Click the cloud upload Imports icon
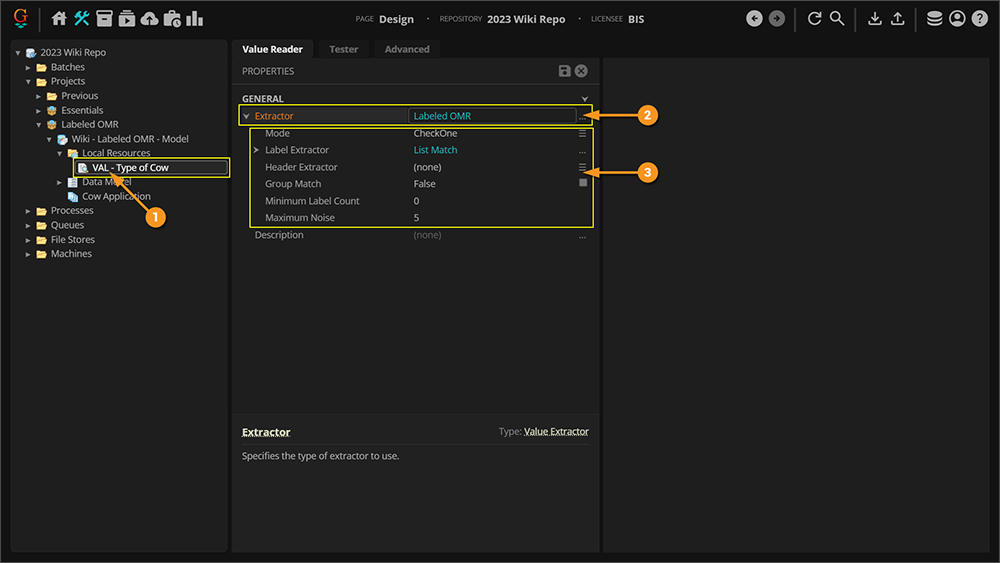Viewport: 1000px width, 563px height. point(149,19)
